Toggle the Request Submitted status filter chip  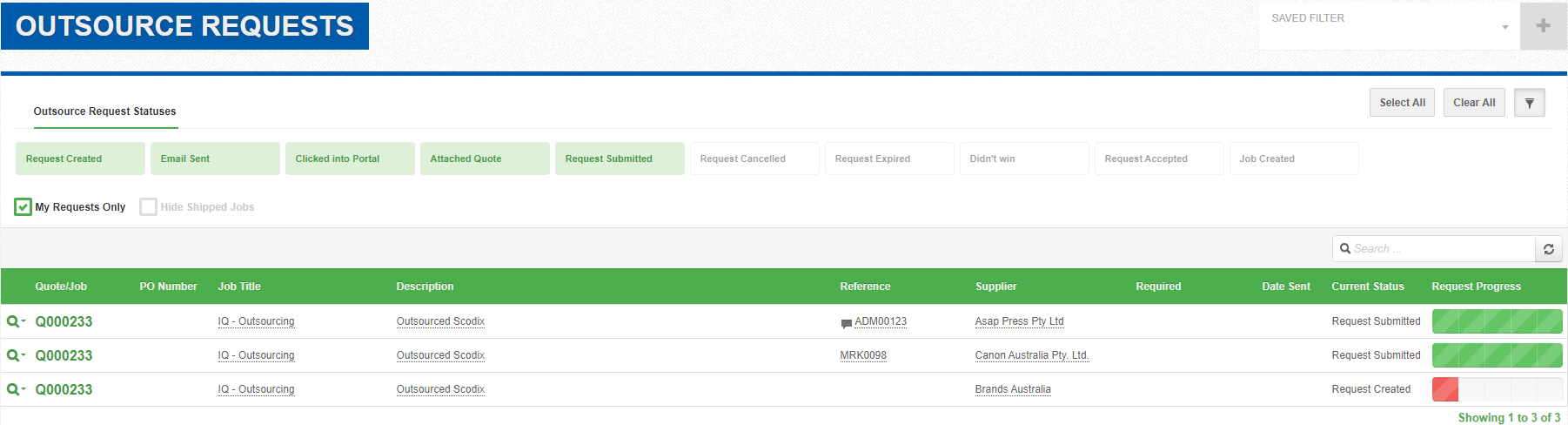point(620,159)
